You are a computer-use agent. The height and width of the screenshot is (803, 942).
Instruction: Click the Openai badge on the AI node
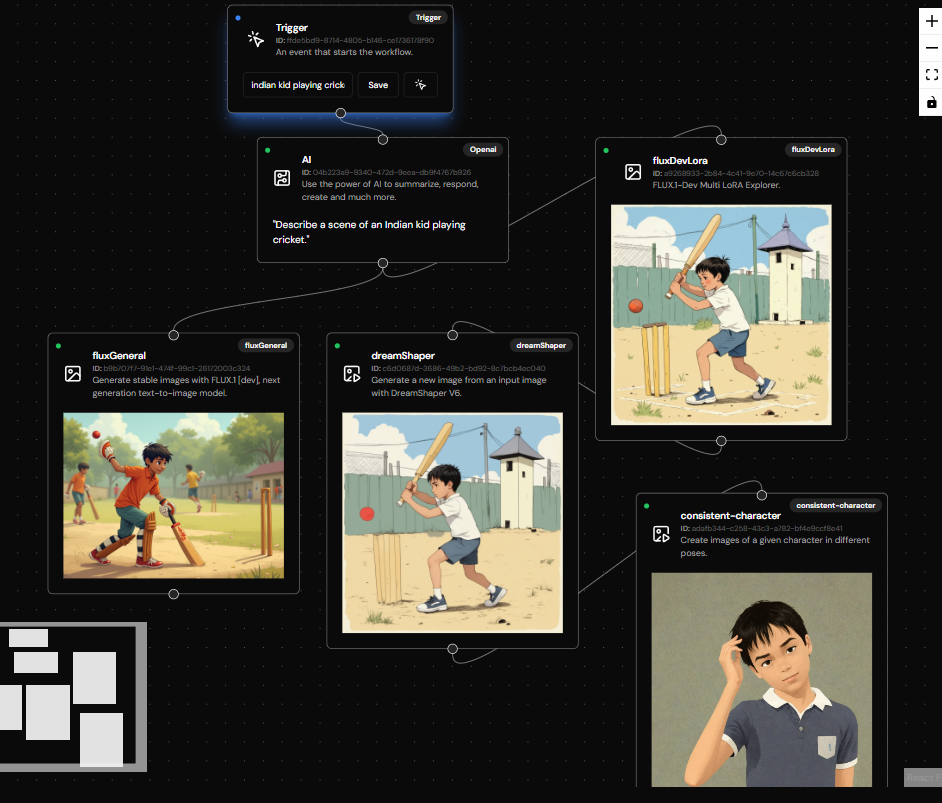(483, 149)
